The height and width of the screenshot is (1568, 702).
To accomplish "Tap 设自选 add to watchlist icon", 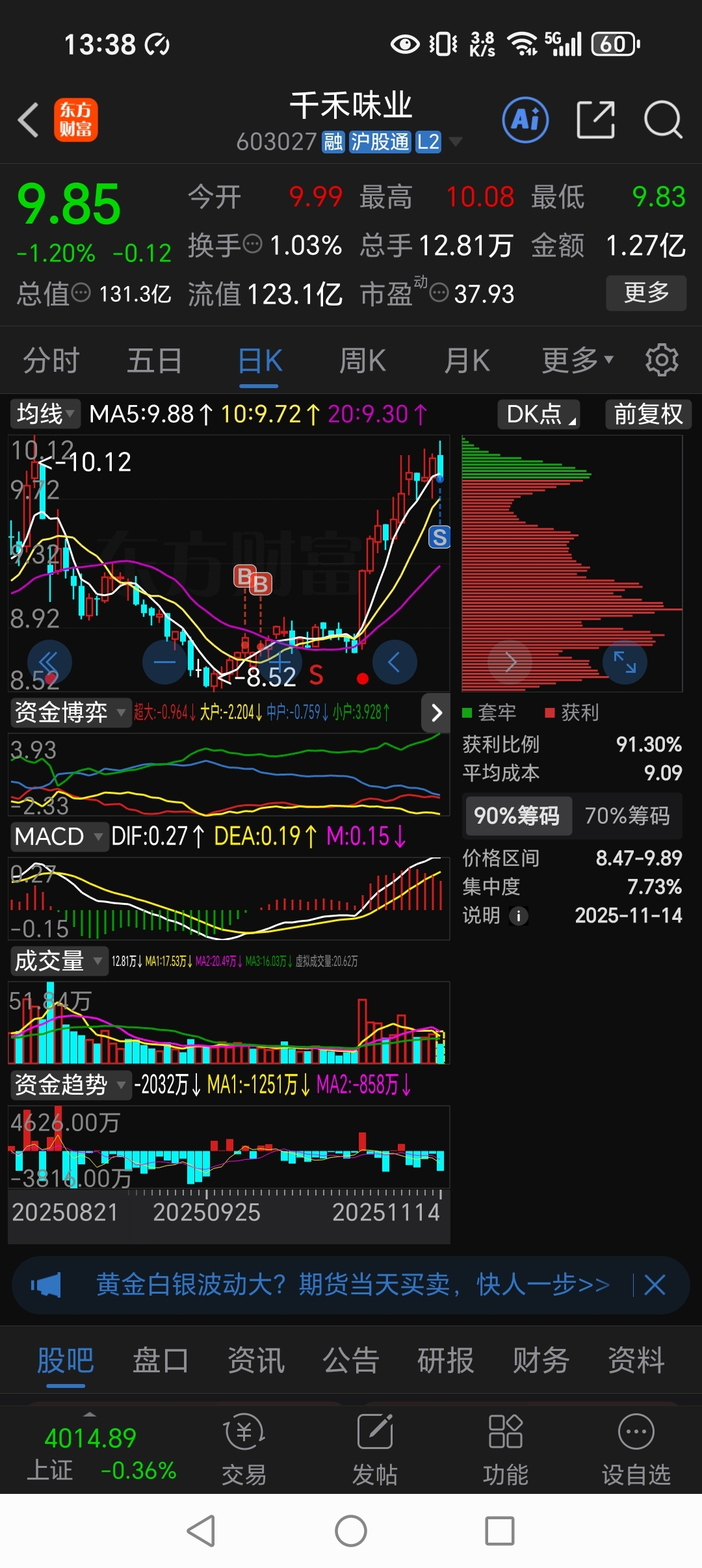I will click(x=636, y=1450).
